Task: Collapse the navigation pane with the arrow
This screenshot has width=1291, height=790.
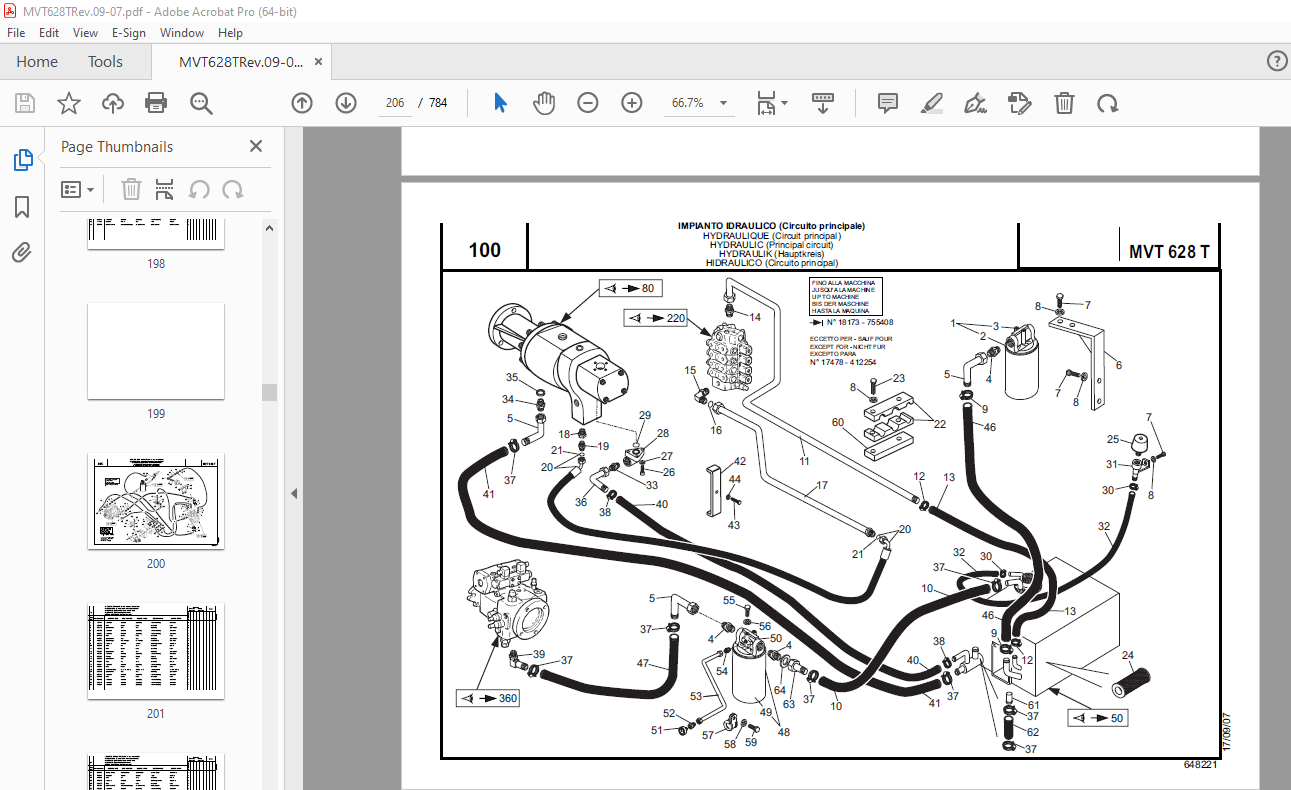Action: [x=295, y=493]
